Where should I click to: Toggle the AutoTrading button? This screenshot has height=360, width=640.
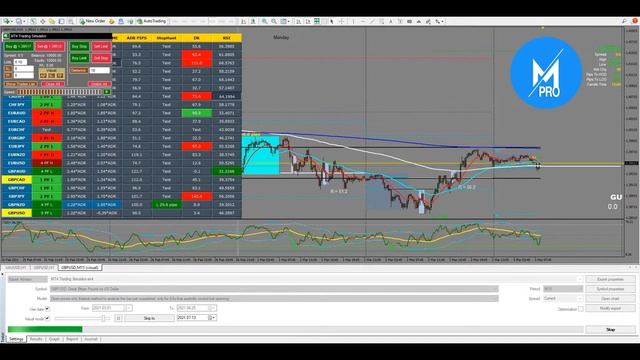point(152,21)
